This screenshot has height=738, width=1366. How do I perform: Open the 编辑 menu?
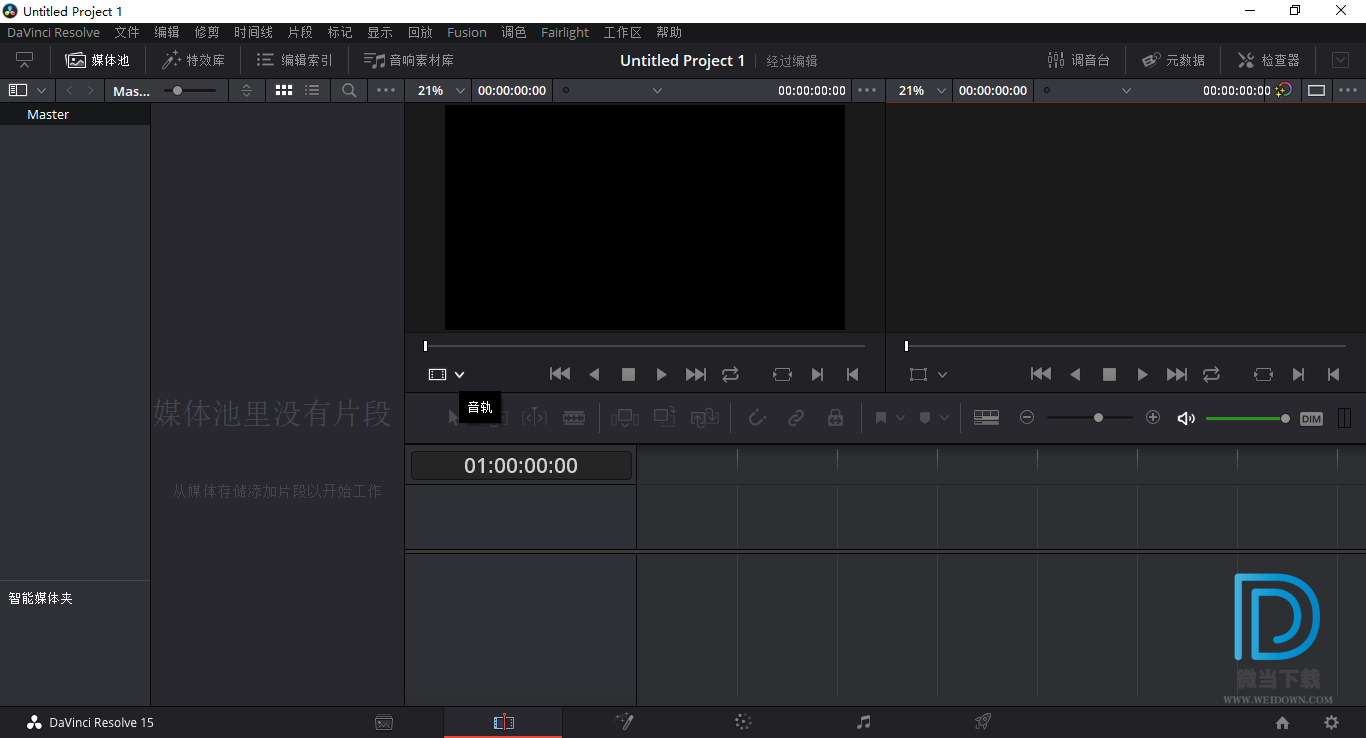167,32
